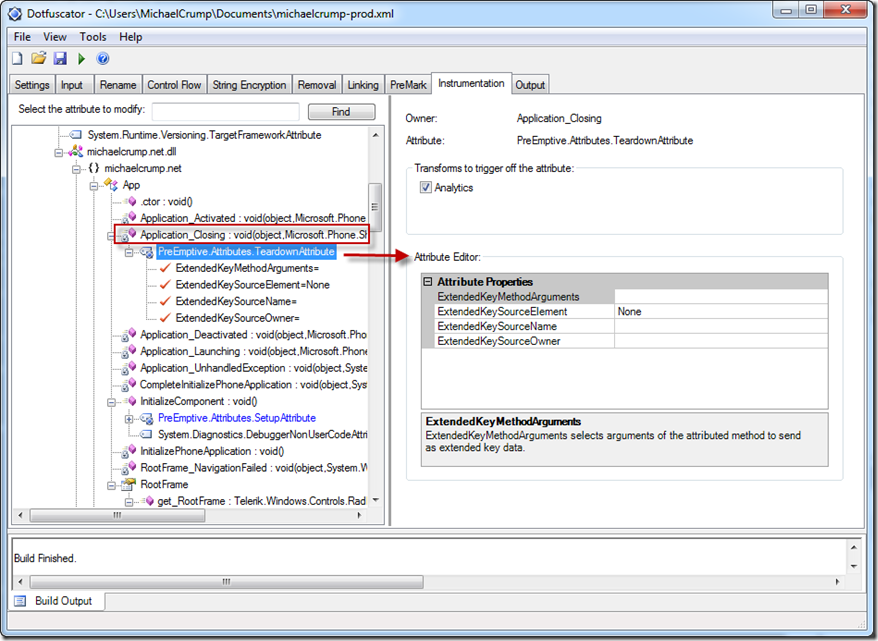Switch to the Control Flow tab

coord(174,85)
